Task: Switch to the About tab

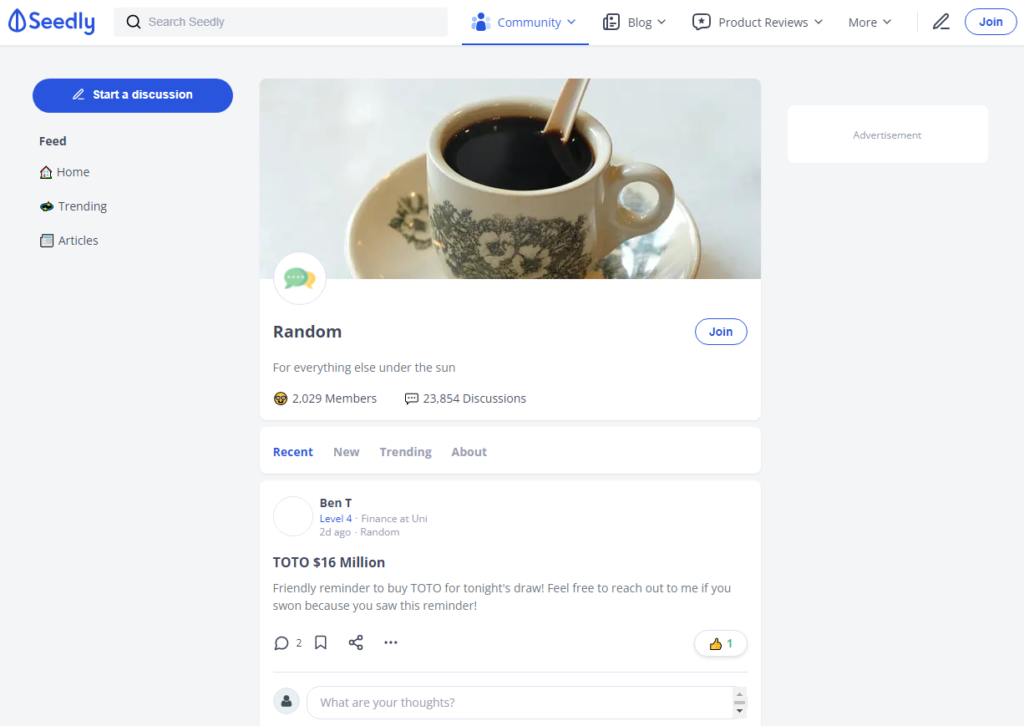Action: [469, 452]
